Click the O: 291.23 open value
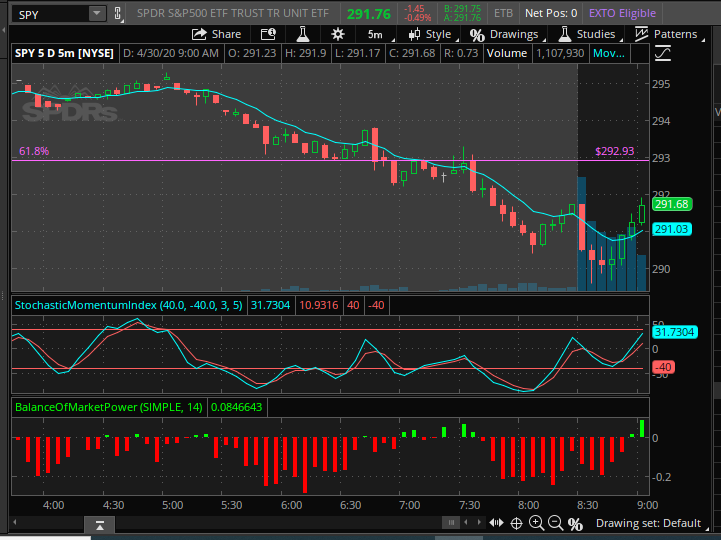The image size is (721, 540). click(x=252, y=53)
